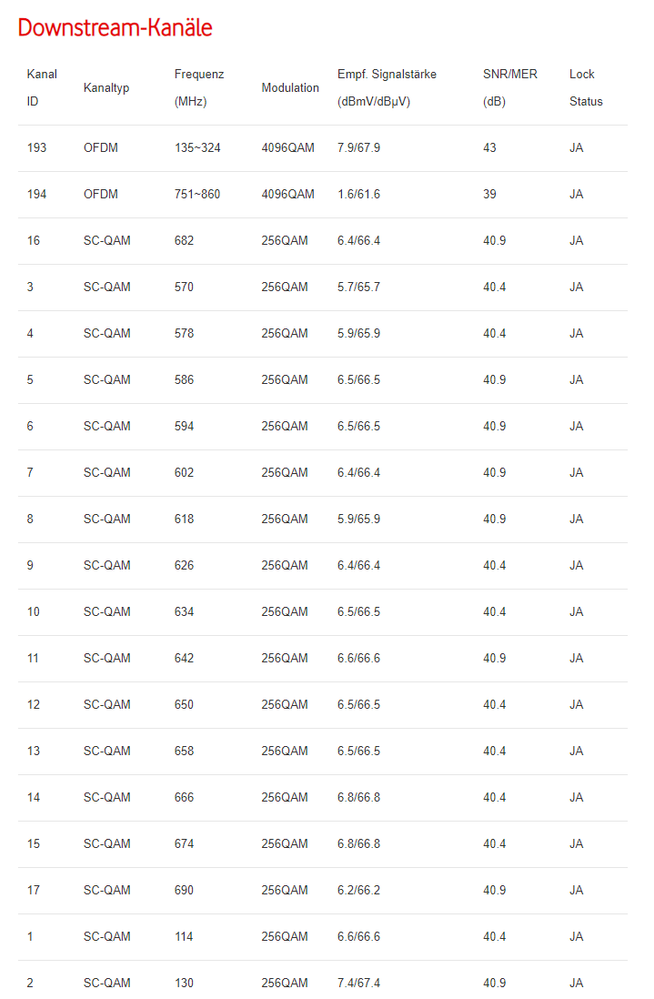654x999 pixels.
Task: Select channel ID 193 cell
Action: point(37,148)
